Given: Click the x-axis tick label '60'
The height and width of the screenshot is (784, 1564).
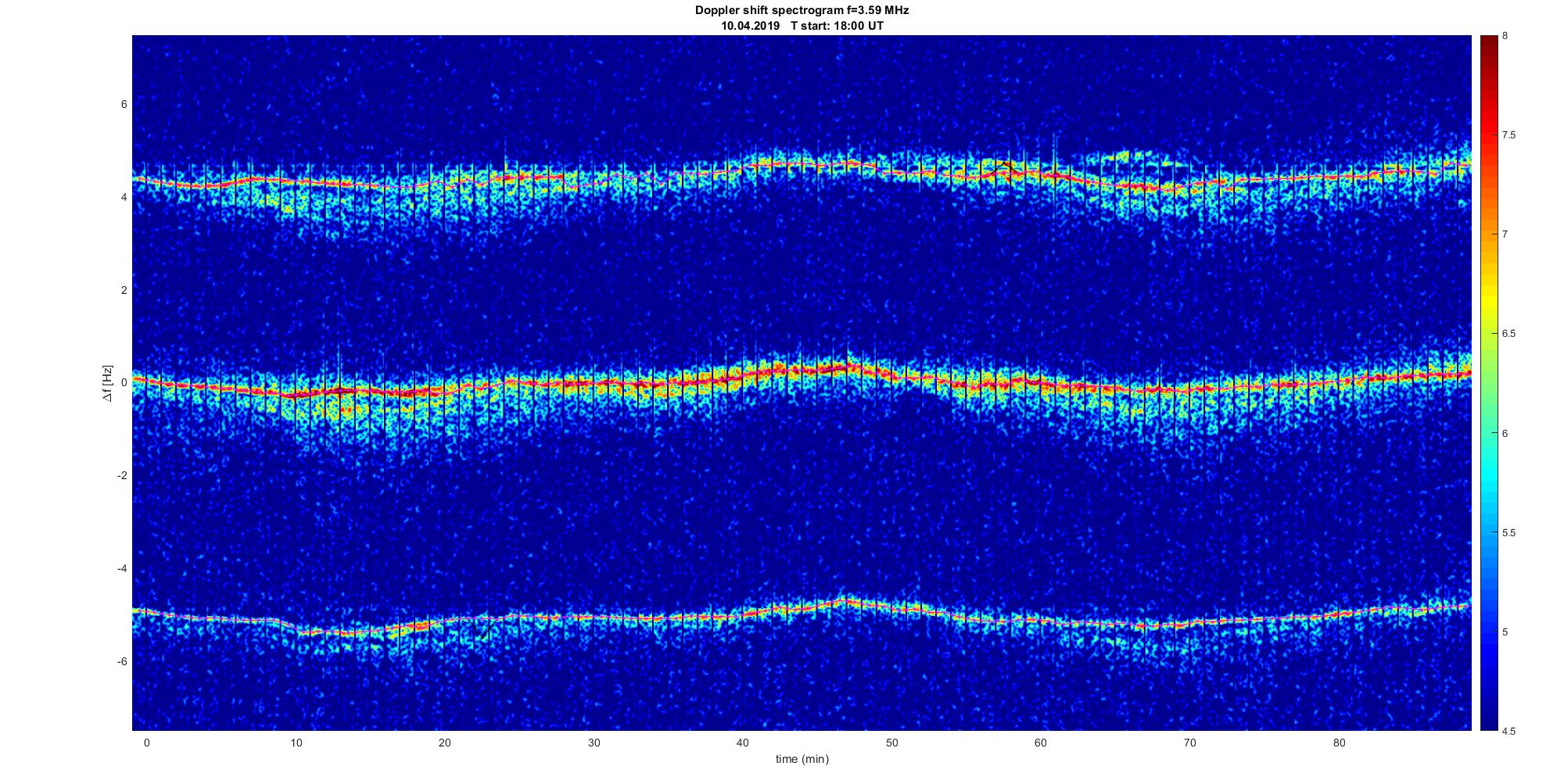Looking at the screenshot, I should (x=1041, y=743).
